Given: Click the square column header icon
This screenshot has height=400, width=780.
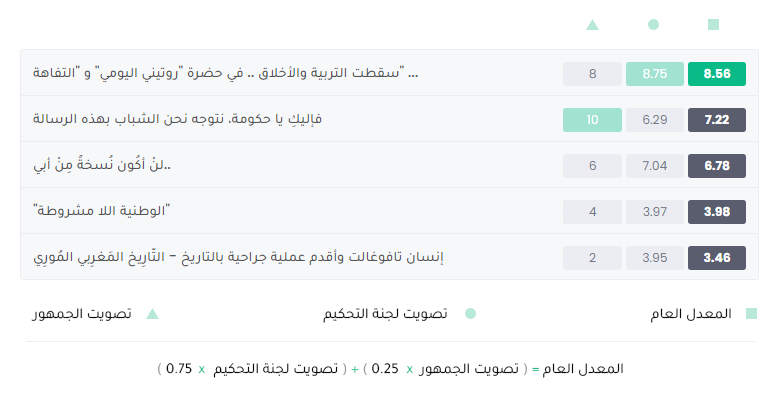Looking at the screenshot, I should pos(713,24).
